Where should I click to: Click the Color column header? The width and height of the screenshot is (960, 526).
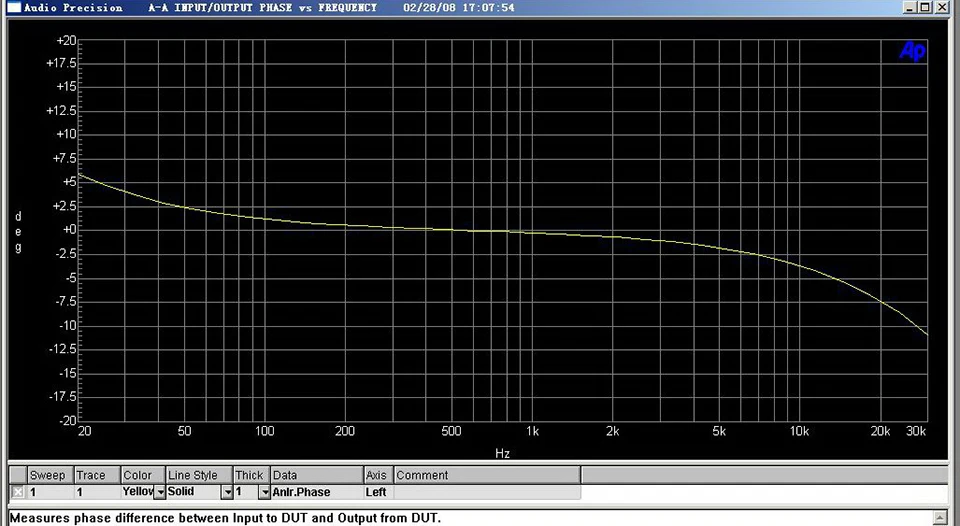143,475
